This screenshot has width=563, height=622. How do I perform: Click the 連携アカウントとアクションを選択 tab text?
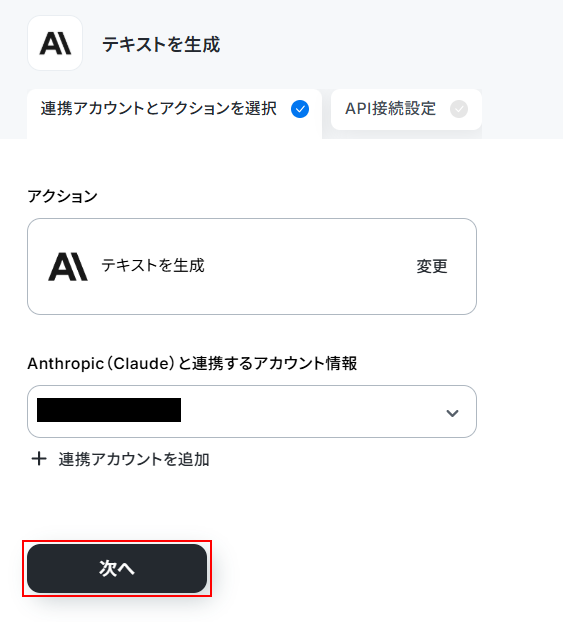pyautogui.click(x=158, y=109)
